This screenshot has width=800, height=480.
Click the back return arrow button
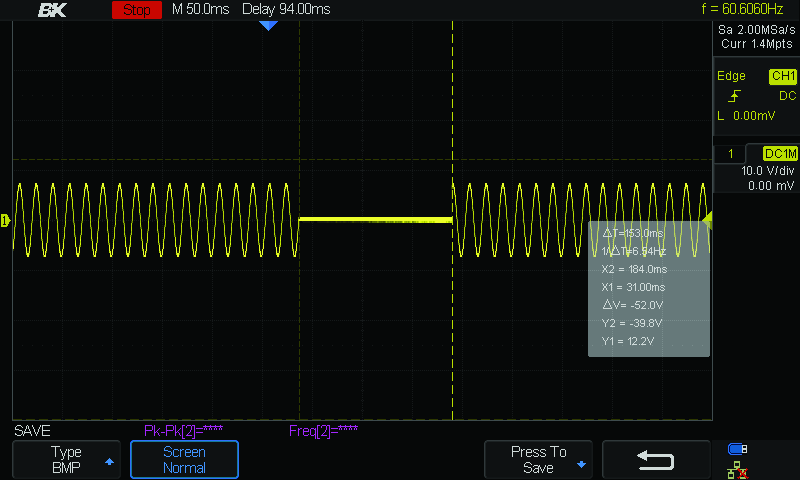coord(656,460)
